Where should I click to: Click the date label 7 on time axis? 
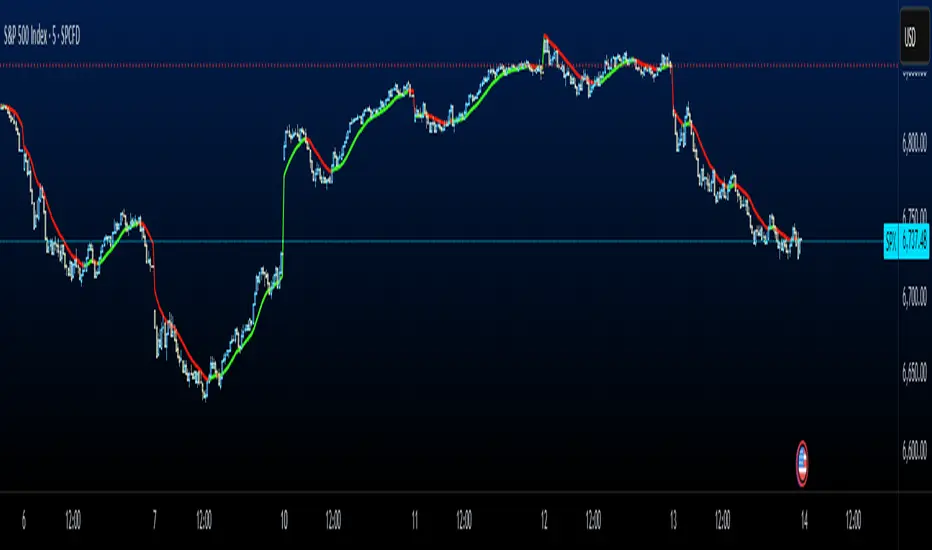click(155, 520)
